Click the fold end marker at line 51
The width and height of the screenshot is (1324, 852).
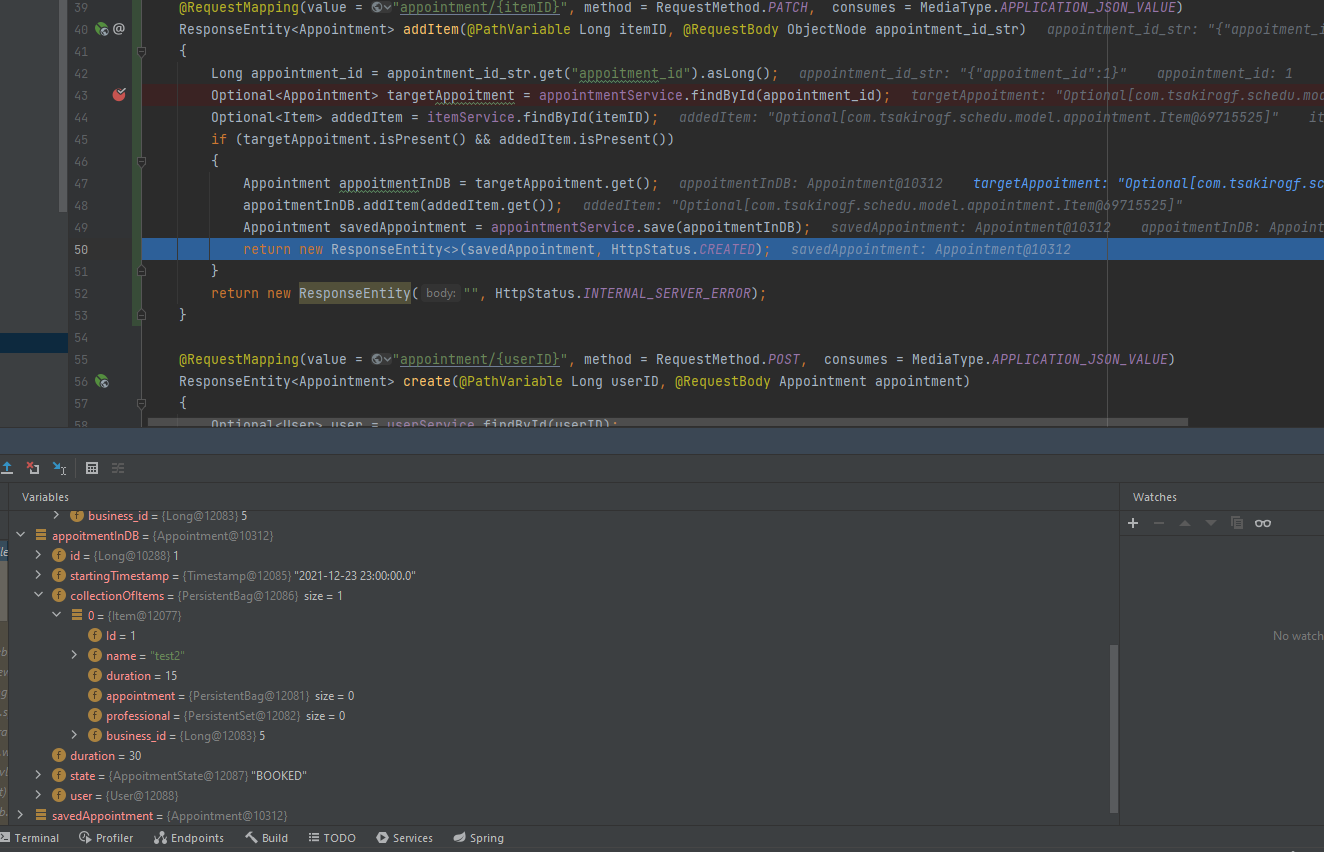(x=141, y=271)
